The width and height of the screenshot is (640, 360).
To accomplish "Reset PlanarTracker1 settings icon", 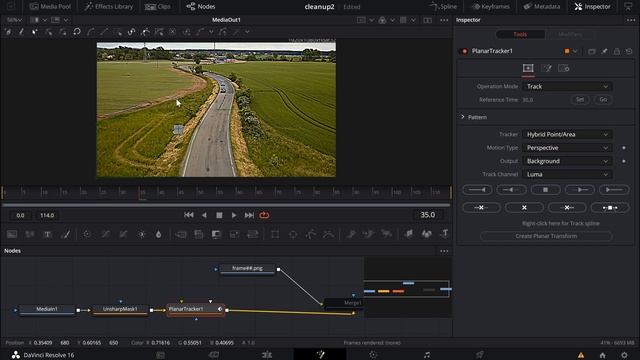I will [x=629, y=51].
